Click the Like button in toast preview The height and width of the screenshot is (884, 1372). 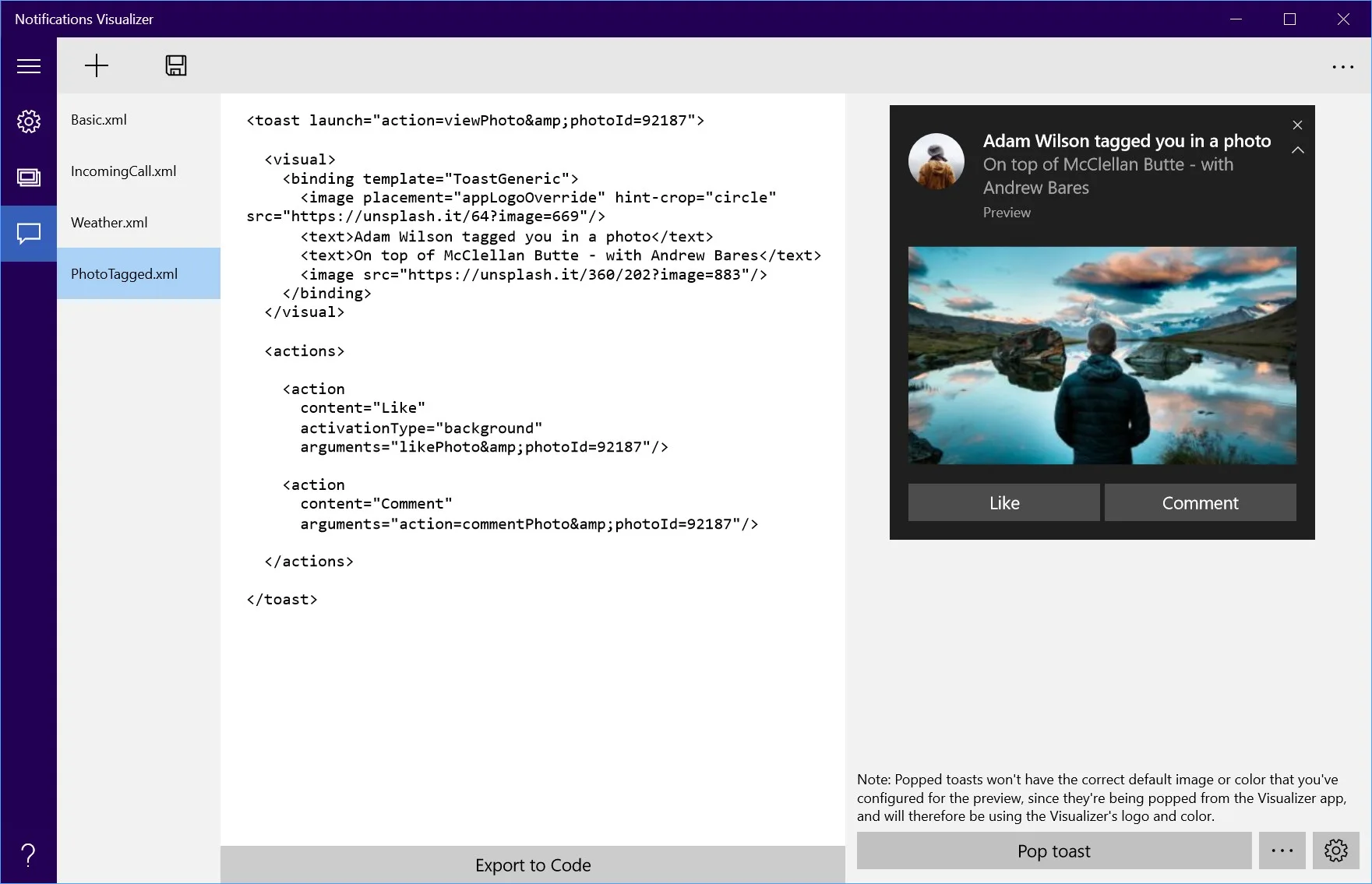pyautogui.click(x=1004, y=503)
